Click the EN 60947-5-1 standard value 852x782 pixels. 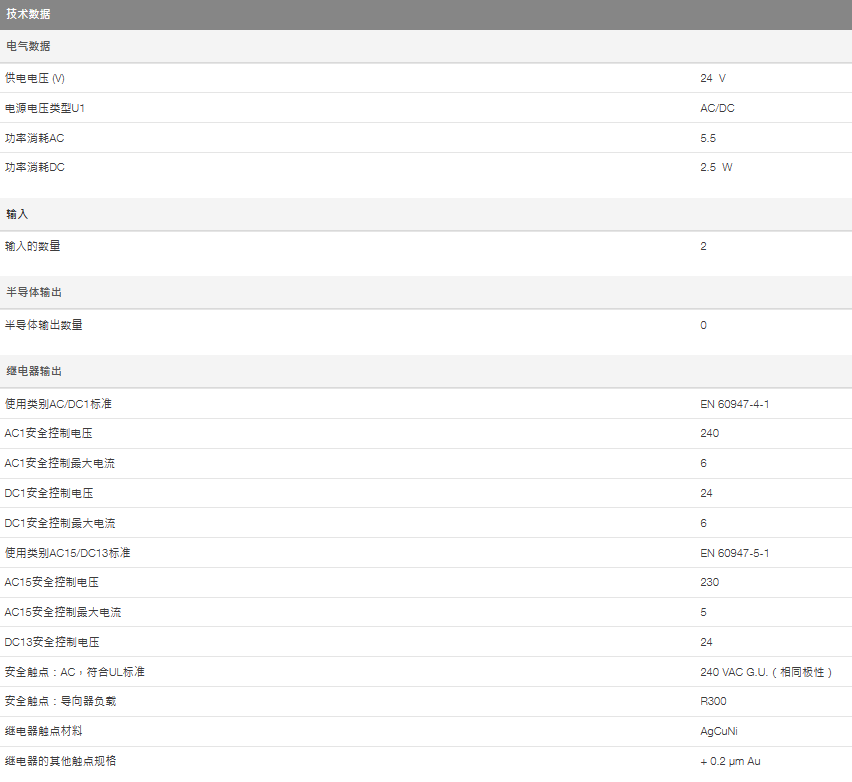[x=734, y=553]
